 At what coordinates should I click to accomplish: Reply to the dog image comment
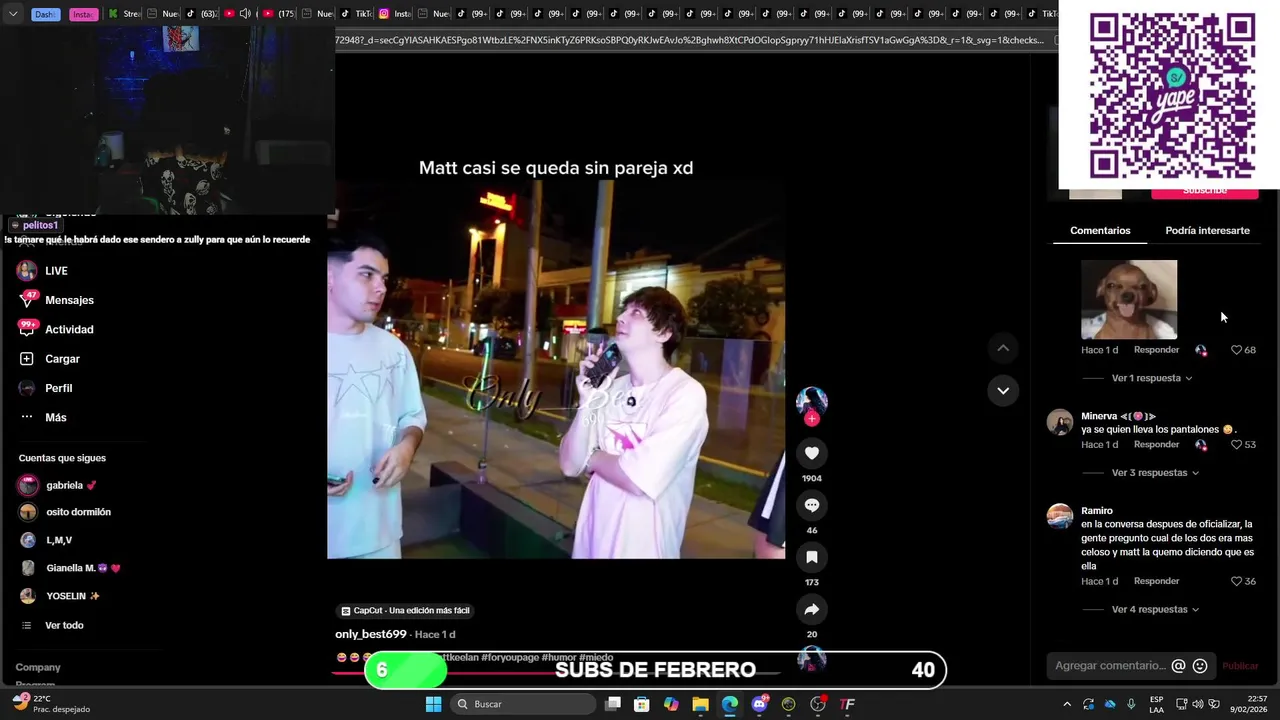pyautogui.click(x=1156, y=350)
